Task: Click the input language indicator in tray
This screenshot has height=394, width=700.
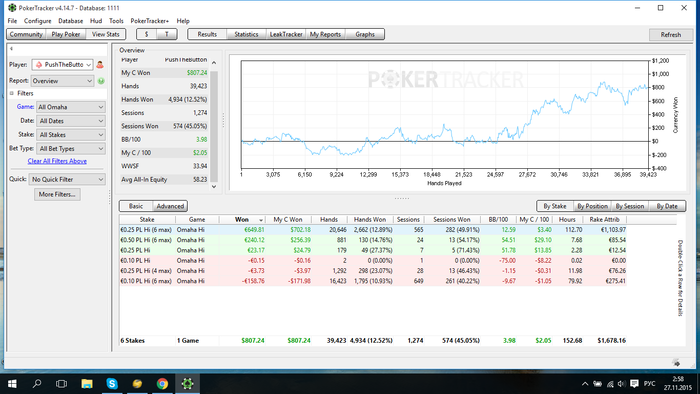Action: (x=649, y=384)
